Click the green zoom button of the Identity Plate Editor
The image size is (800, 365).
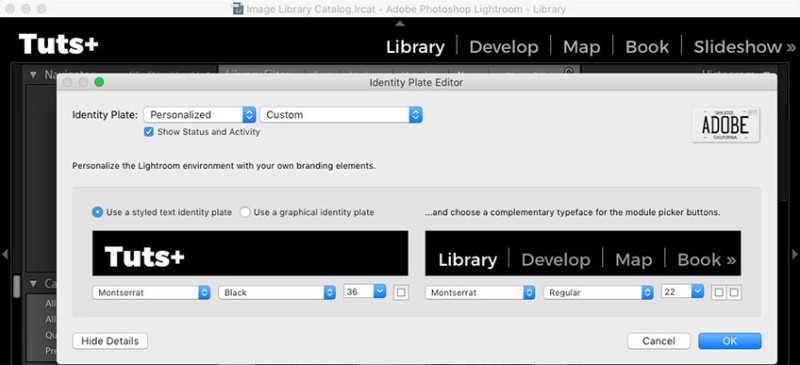click(x=99, y=82)
